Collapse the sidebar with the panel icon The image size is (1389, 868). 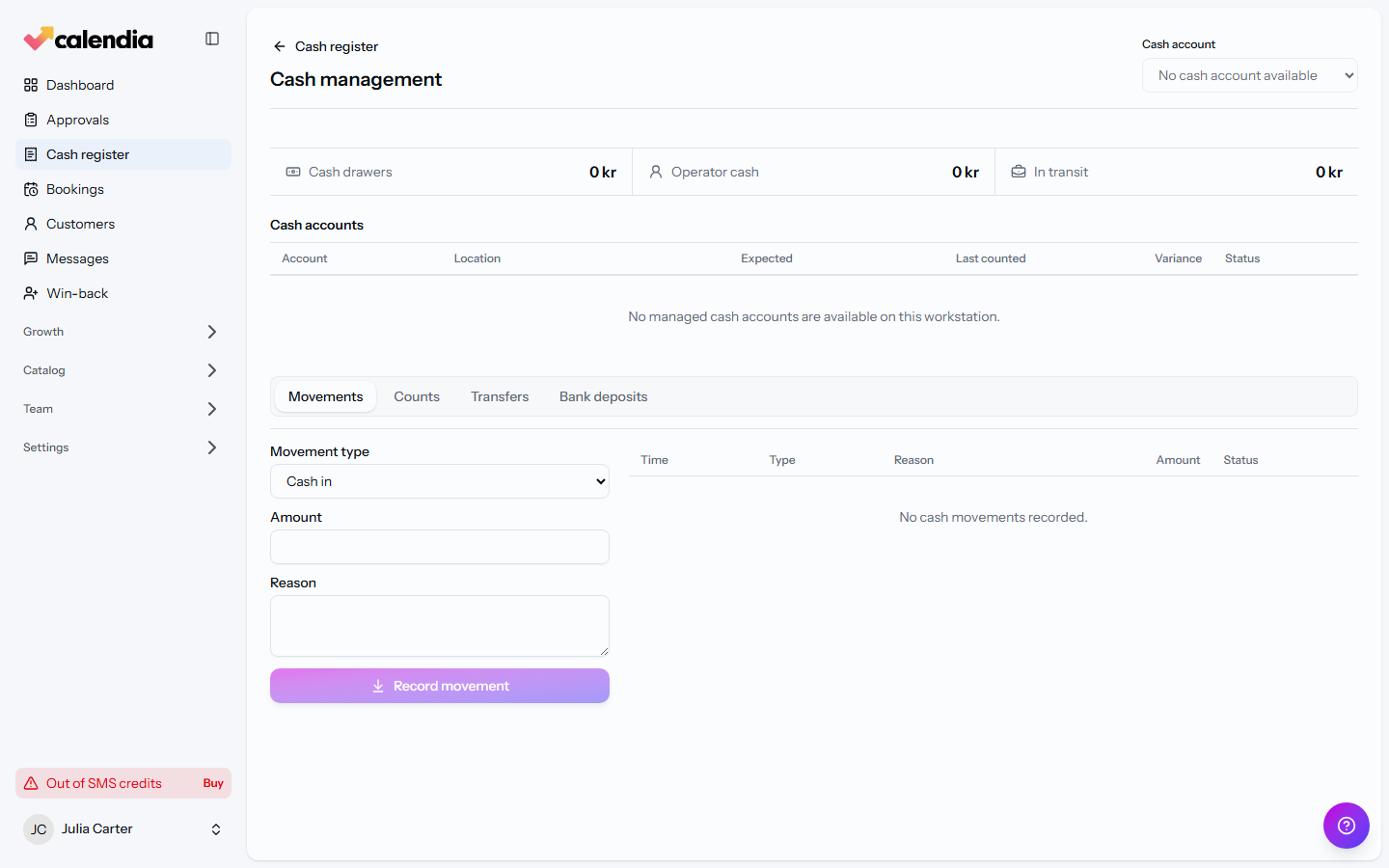pyautogui.click(x=212, y=39)
